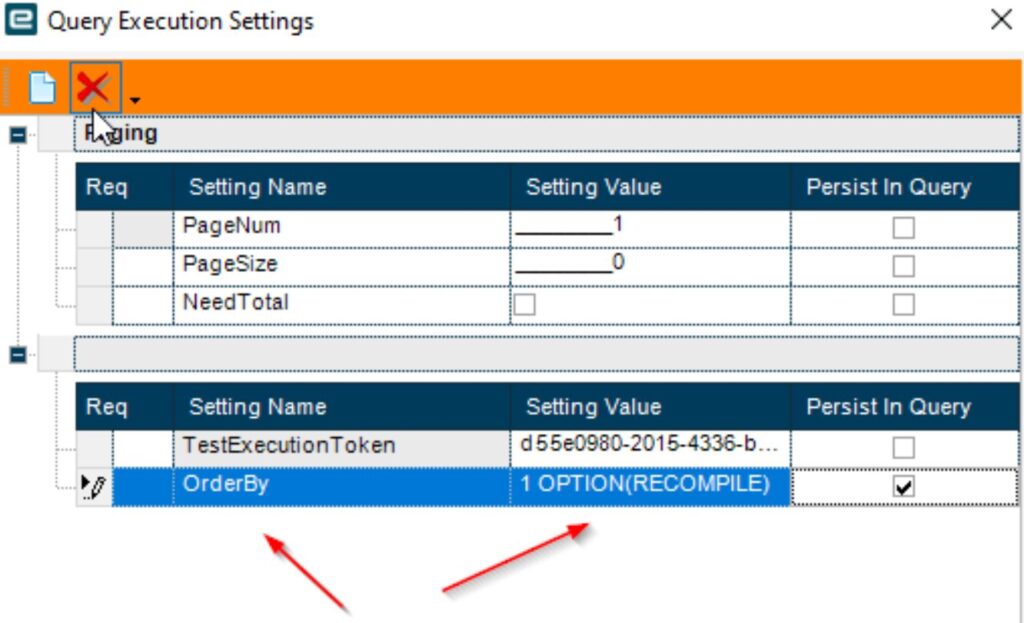Screen dimensions: 1024x623
Task: Enable Persist In Query for PageNum
Action: [x=903, y=228]
